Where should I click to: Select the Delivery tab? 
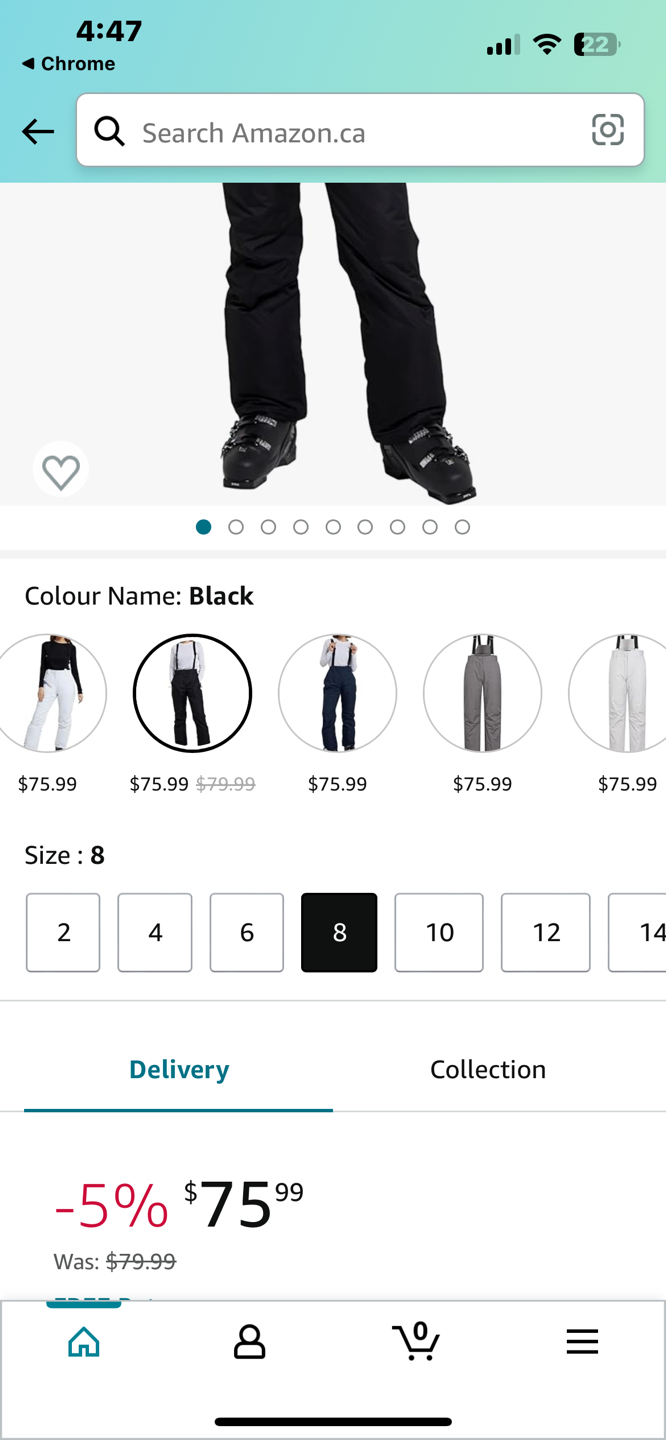(x=179, y=1069)
